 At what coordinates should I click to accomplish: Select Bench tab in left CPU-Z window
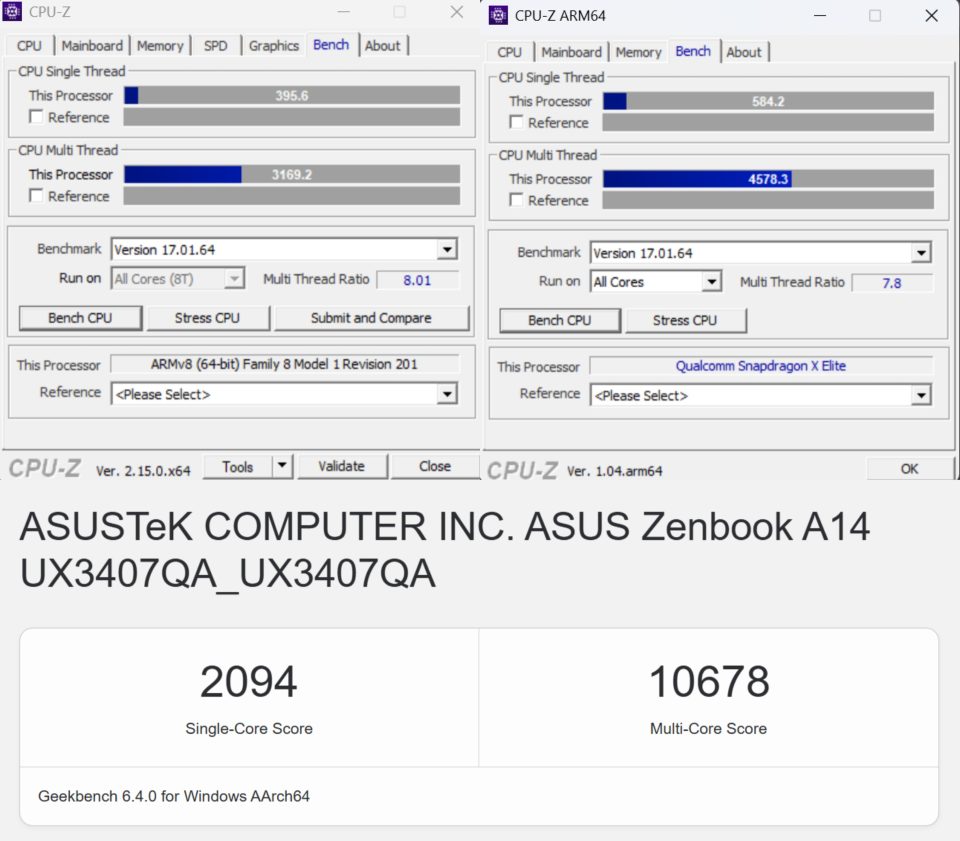click(x=331, y=45)
